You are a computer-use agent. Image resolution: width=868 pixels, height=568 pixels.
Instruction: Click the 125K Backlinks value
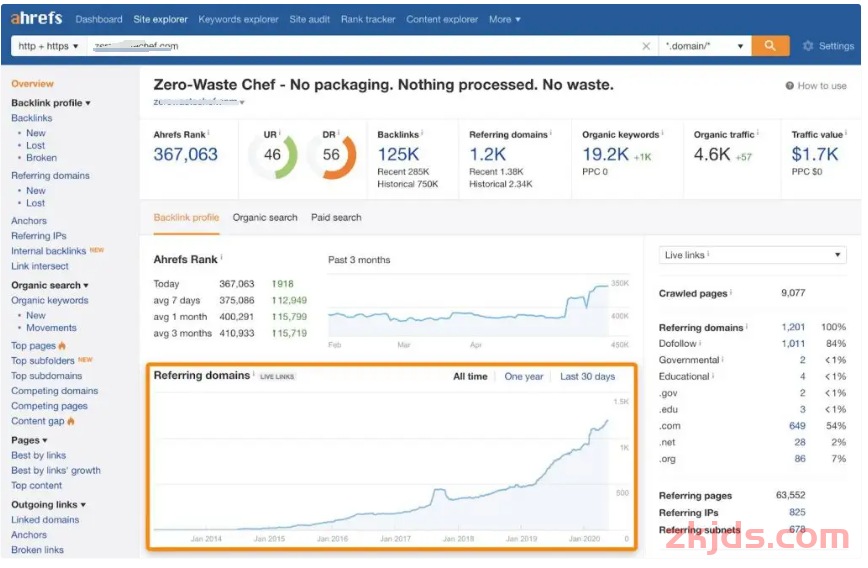point(401,155)
